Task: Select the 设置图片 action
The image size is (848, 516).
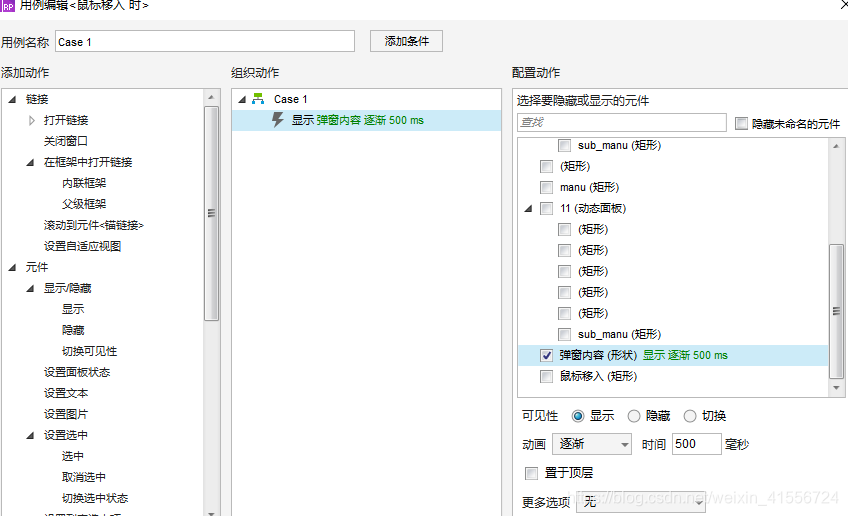Action: pyautogui.click(x=65, y=414)
